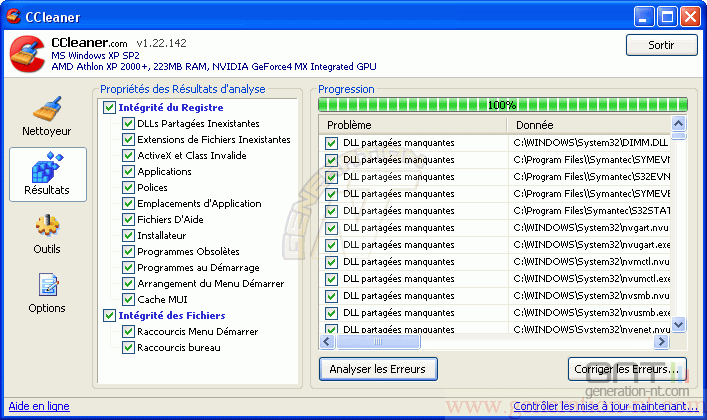Select the C:\WINDOWS\System32\DIMM.DLL path cell

click(591, 143)
